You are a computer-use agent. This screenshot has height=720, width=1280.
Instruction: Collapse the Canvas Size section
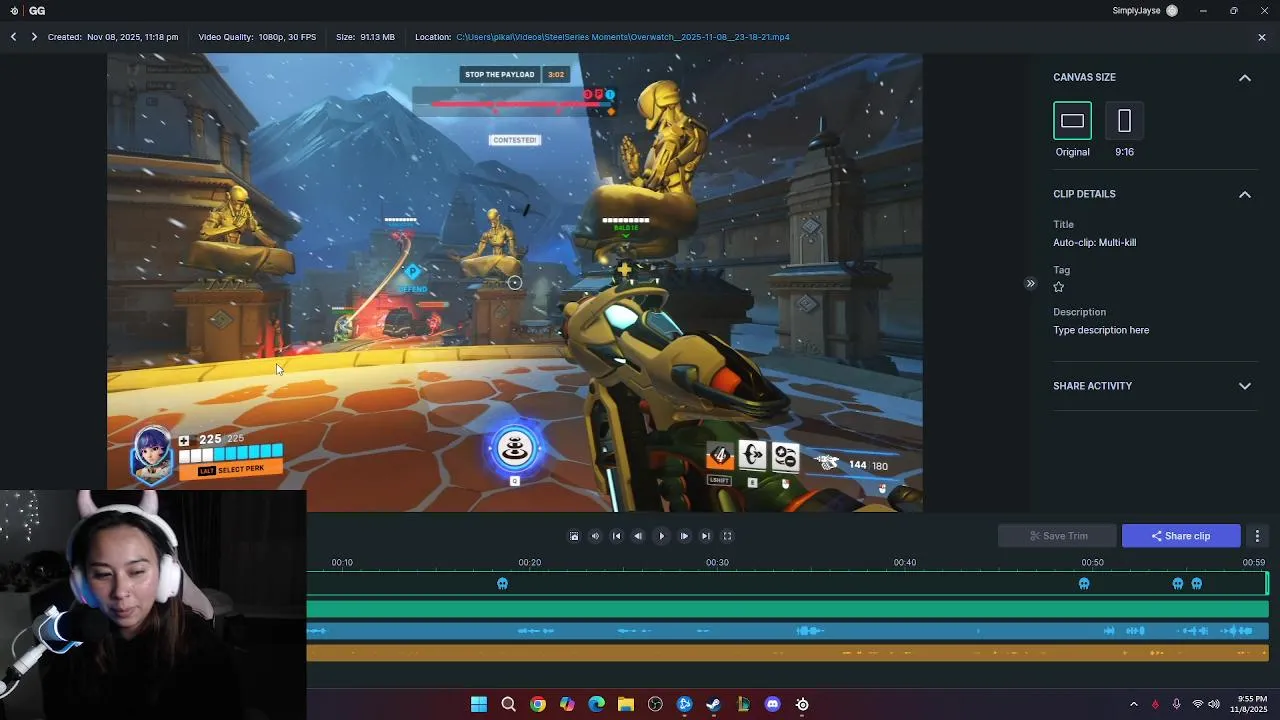pos(1245,77)
